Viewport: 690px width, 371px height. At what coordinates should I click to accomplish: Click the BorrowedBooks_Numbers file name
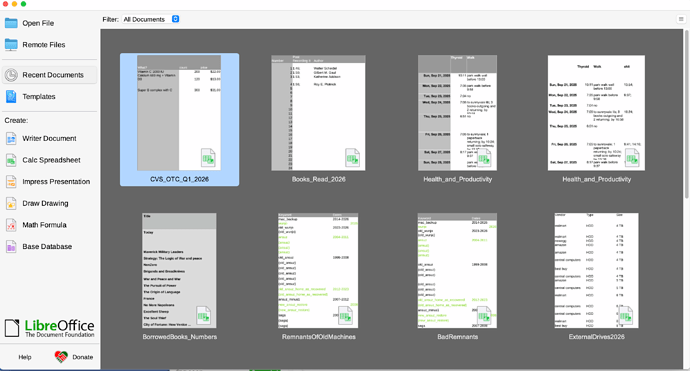[180, 337]
